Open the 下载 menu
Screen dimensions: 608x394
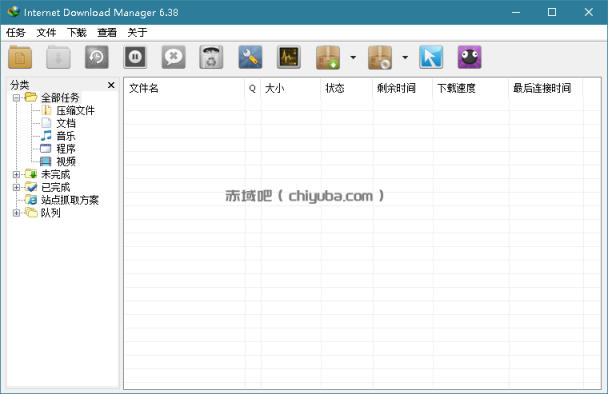pos(76,33)
